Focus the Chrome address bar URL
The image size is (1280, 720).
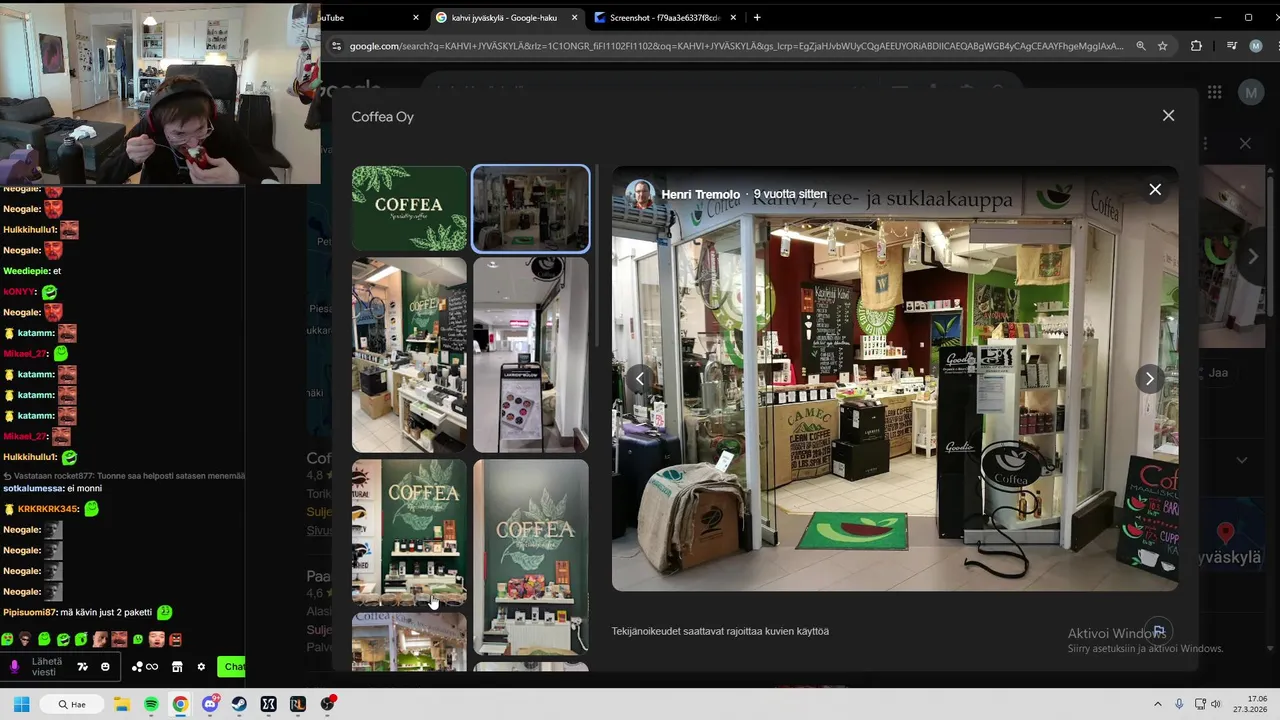(736, 46)
